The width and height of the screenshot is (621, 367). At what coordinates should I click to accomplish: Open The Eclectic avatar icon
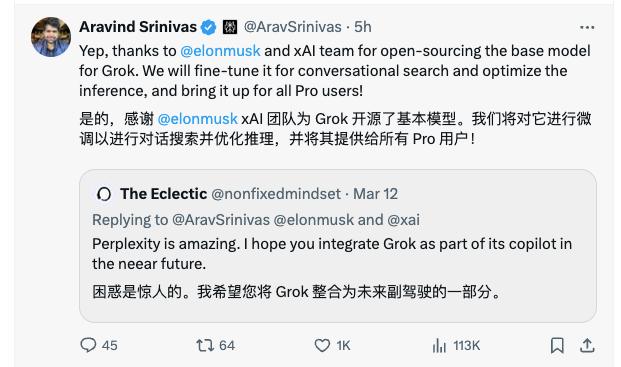tap(104, 194)
